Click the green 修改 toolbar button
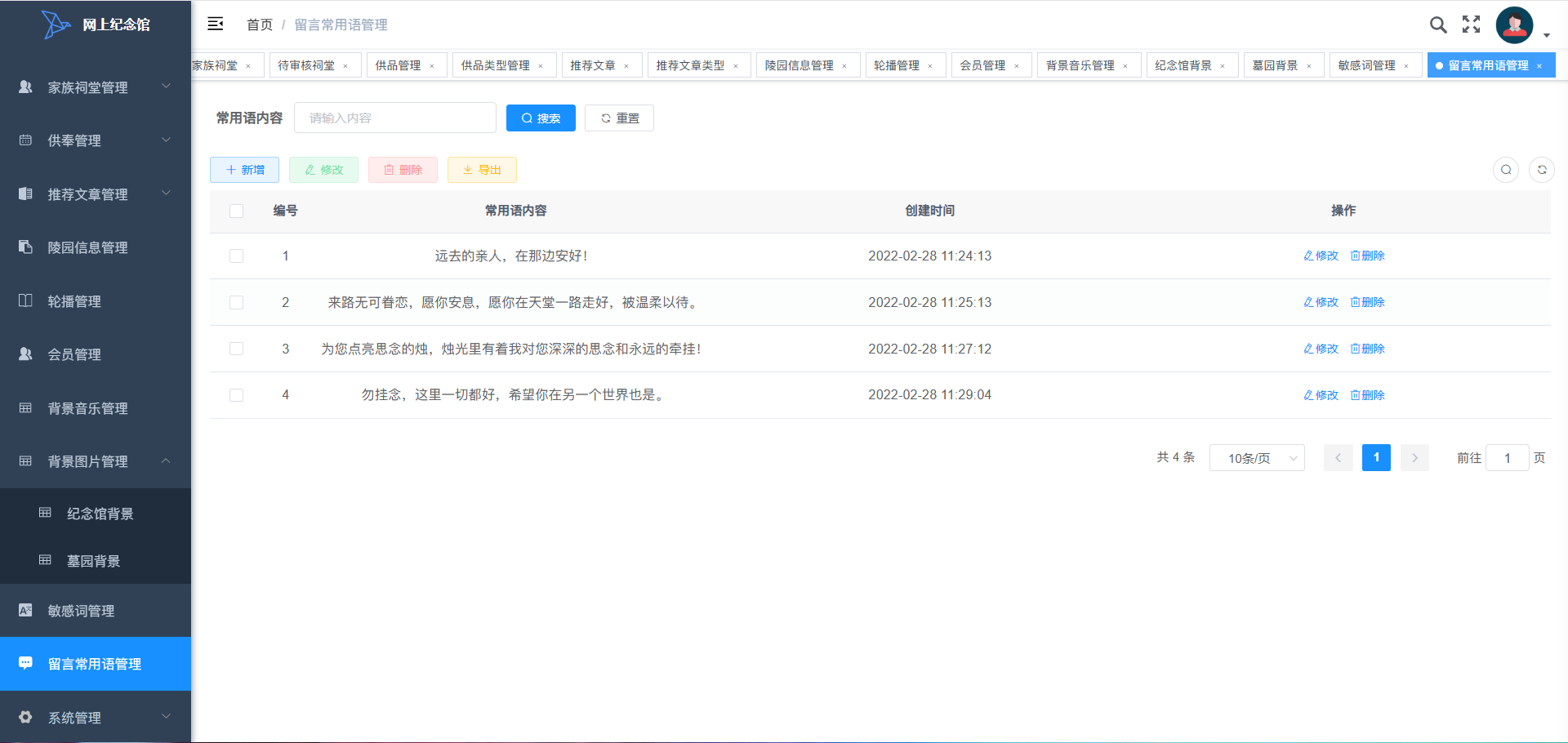Viewport: 1568px width, 743px height. [x=323, y=170]
